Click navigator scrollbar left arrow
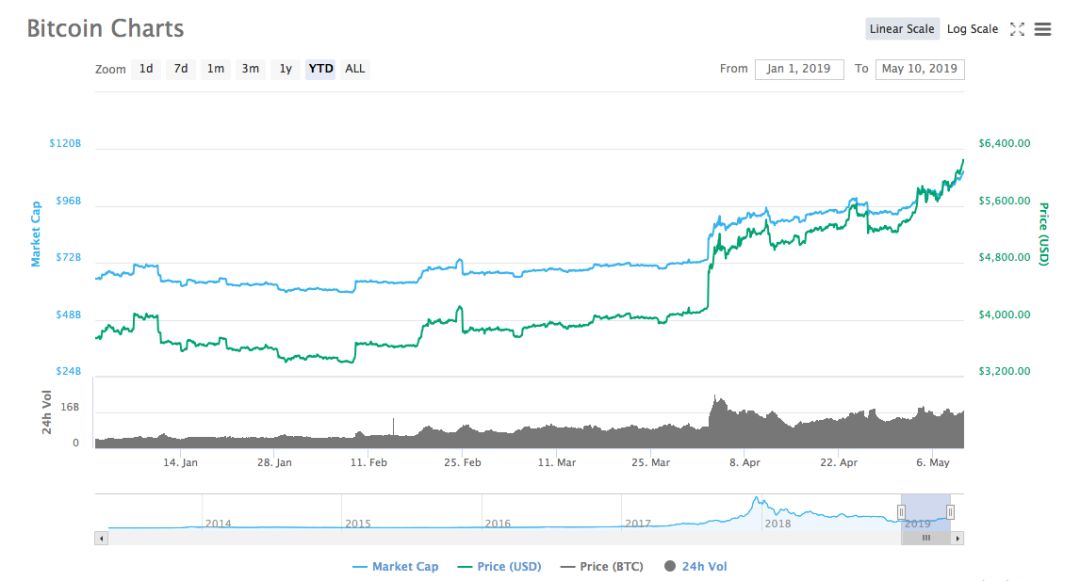 102,538
